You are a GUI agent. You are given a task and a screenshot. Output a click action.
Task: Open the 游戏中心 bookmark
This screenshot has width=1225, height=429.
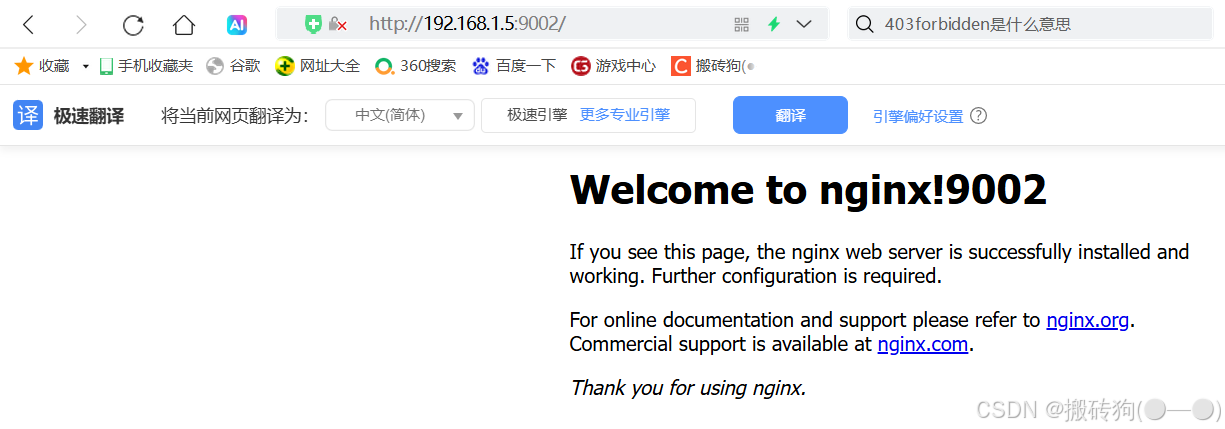tap(614, 66)
